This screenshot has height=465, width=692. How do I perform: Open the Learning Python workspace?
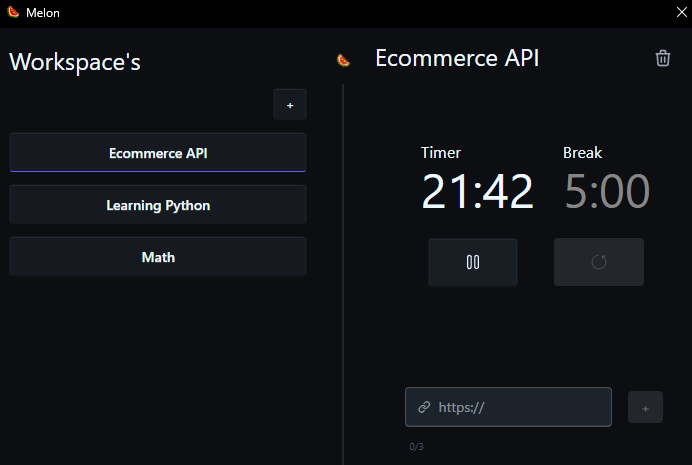158,205
